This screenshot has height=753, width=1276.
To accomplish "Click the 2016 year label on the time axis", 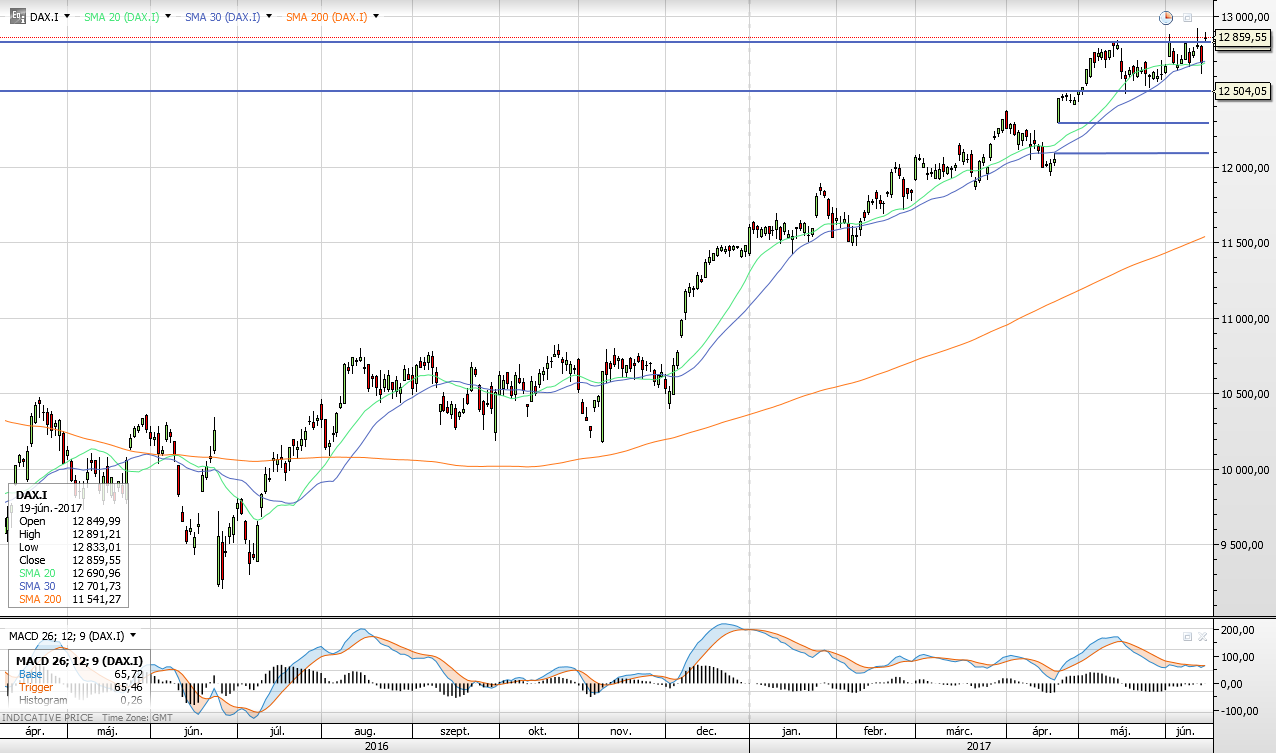I will pyautogui.click(x=377, y=745).
